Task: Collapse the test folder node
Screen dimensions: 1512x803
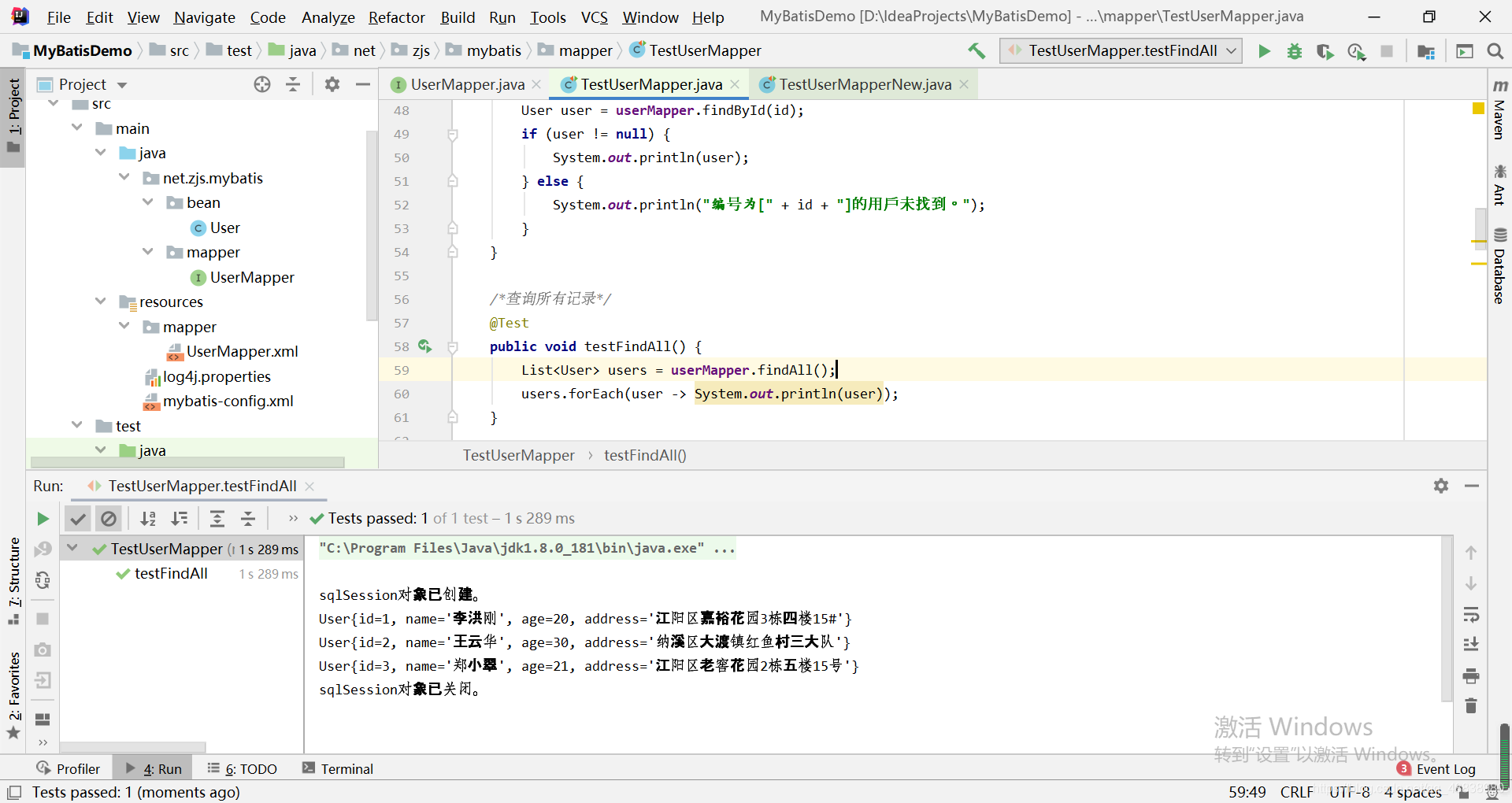Action: pyautogui.click(x=77, y=426)
